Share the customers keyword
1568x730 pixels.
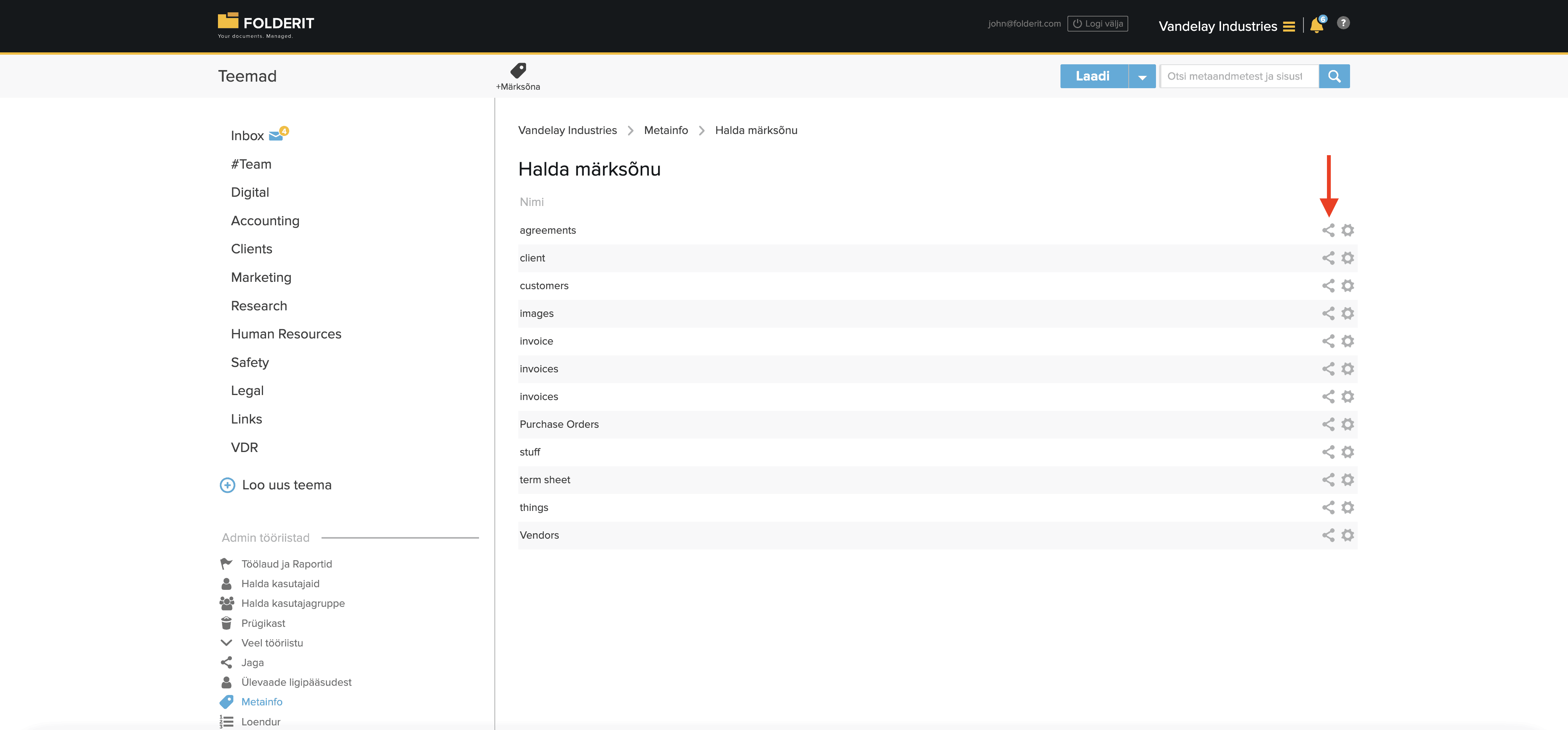(1328, 286)
